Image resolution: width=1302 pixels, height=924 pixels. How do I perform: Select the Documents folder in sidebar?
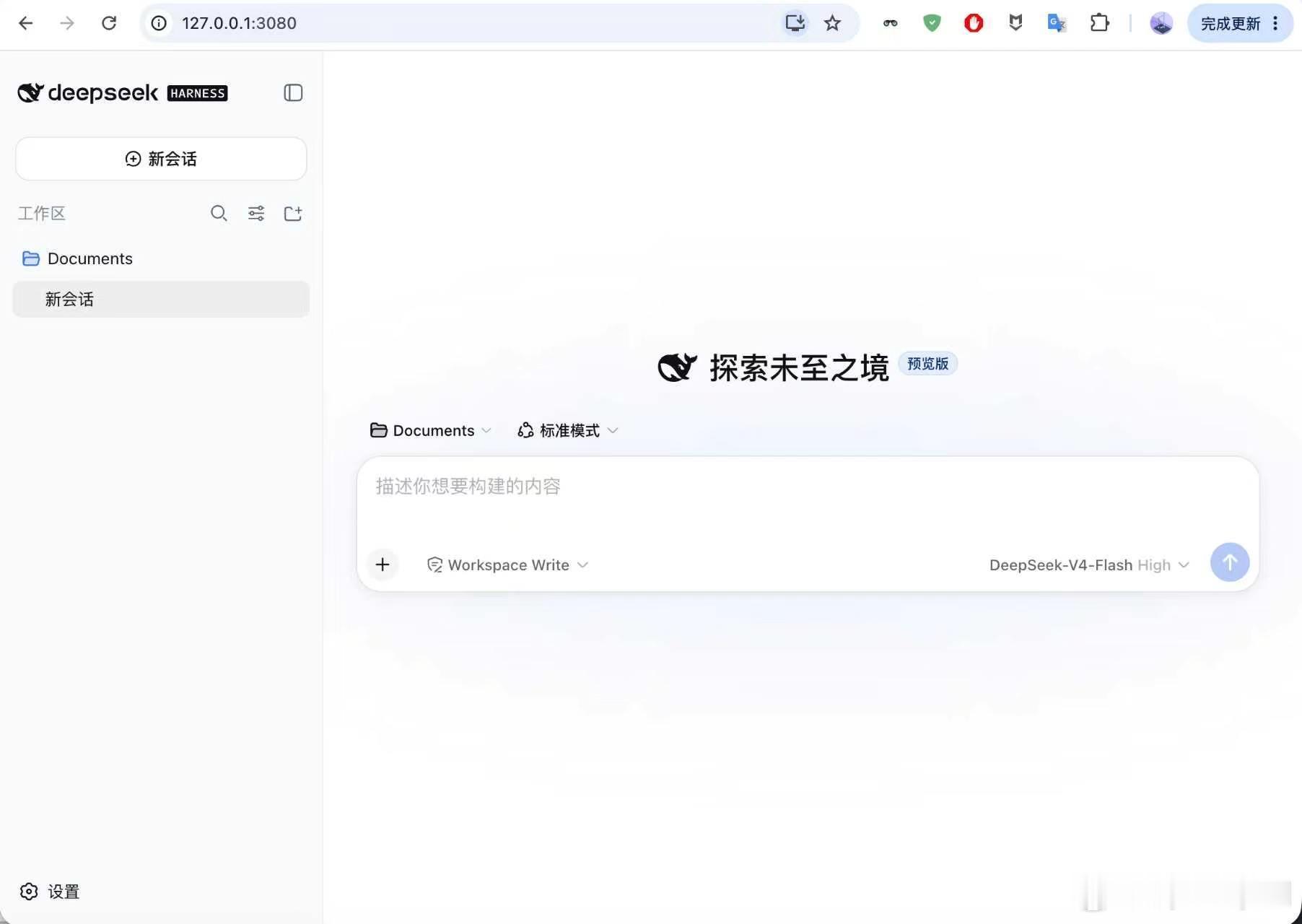(161, 258)
